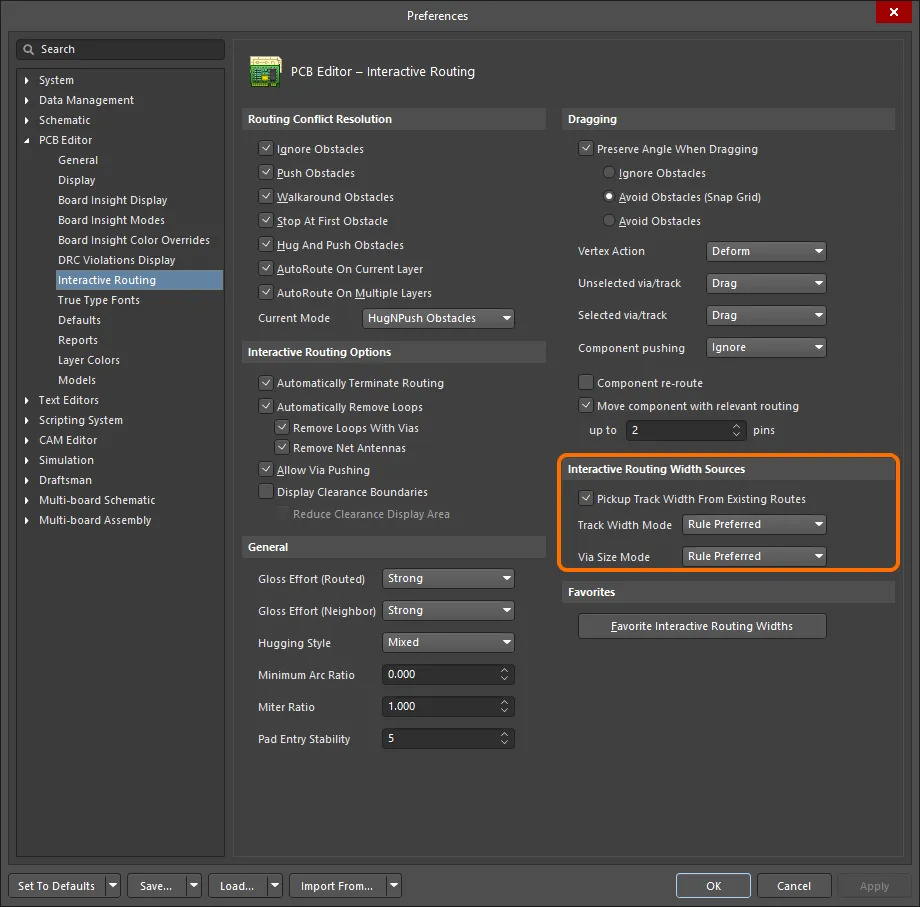Uncheck Automatically Remove Loops
This screenshot has height=907, width=920.
(266, 406)
